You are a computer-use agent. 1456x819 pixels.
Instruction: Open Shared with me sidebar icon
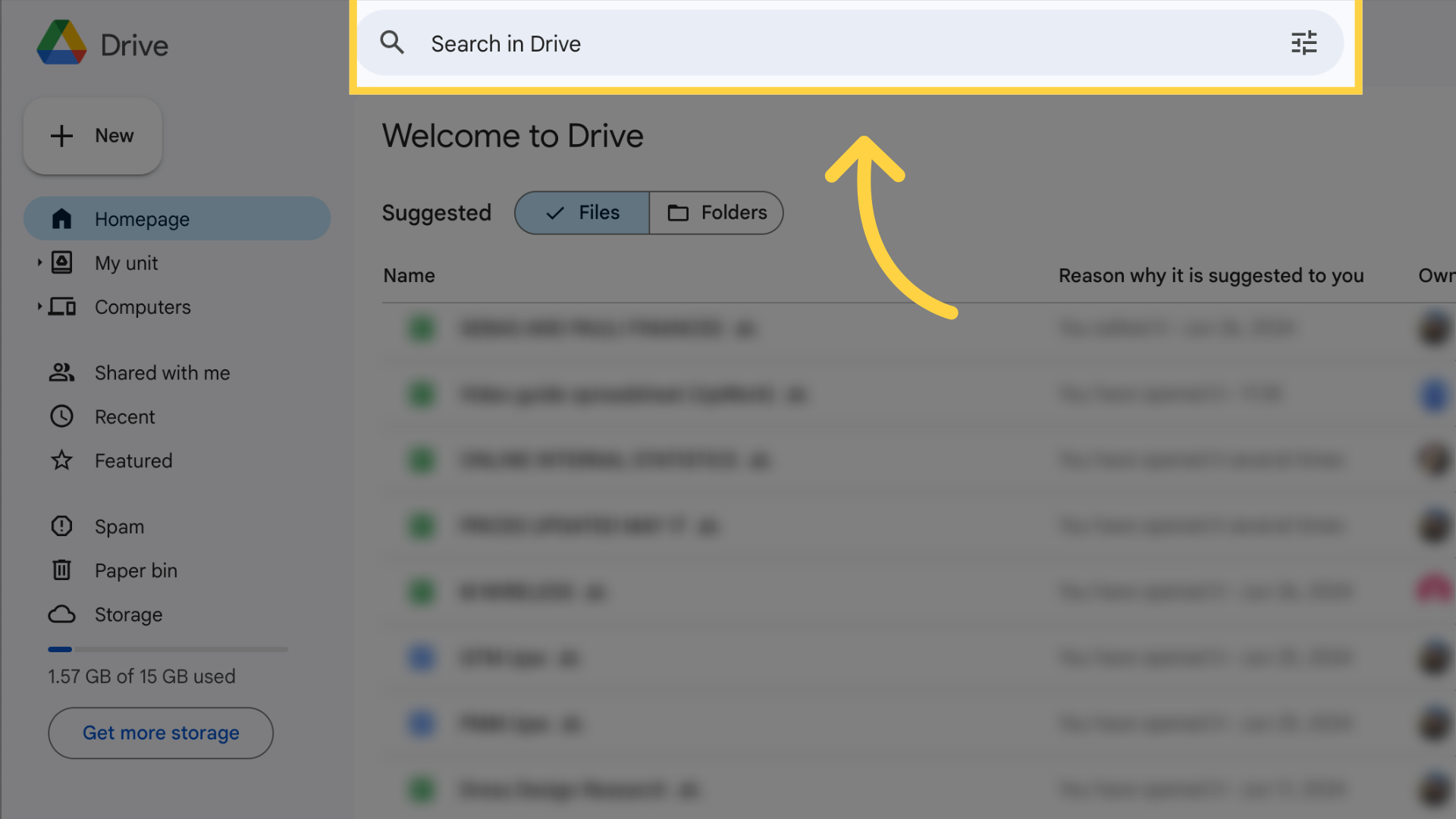coord(63,372)
